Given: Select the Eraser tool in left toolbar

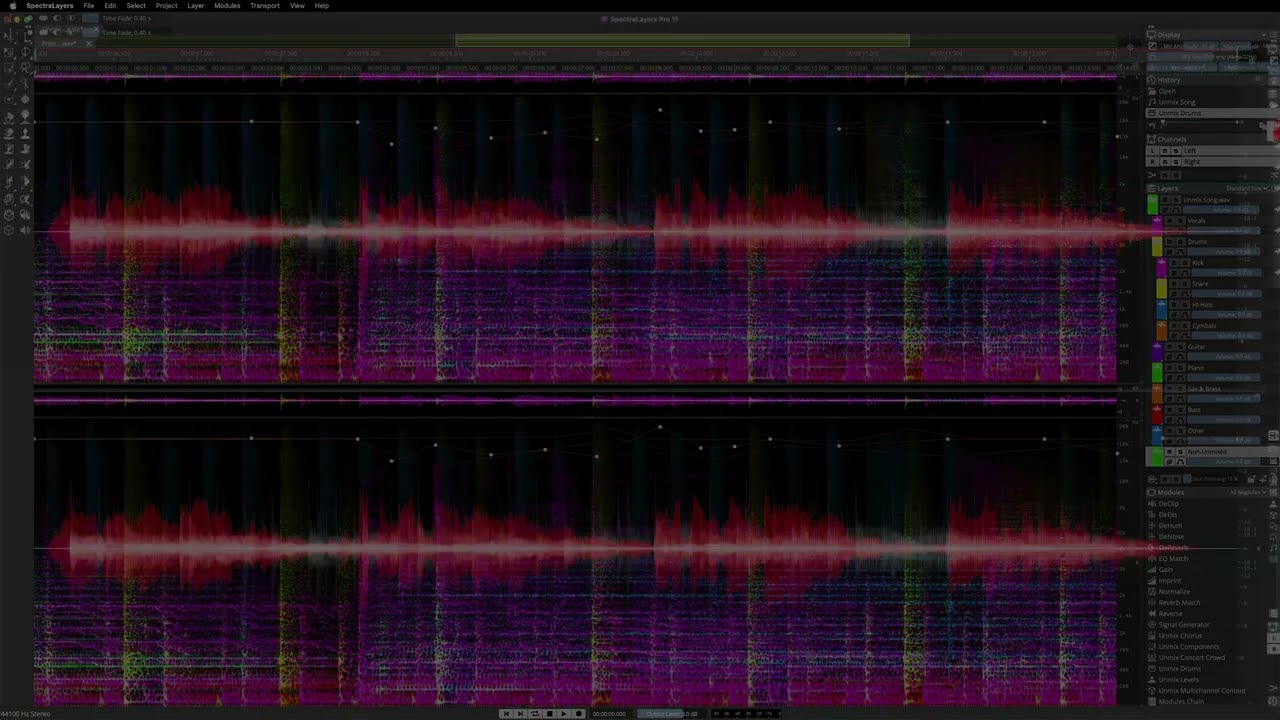Looking at the screenshot, I should coord(9,117).
